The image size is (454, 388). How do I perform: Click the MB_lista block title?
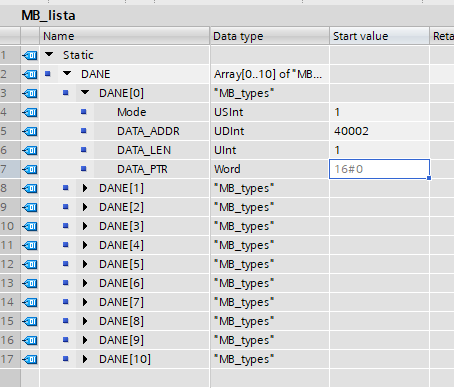48,15
